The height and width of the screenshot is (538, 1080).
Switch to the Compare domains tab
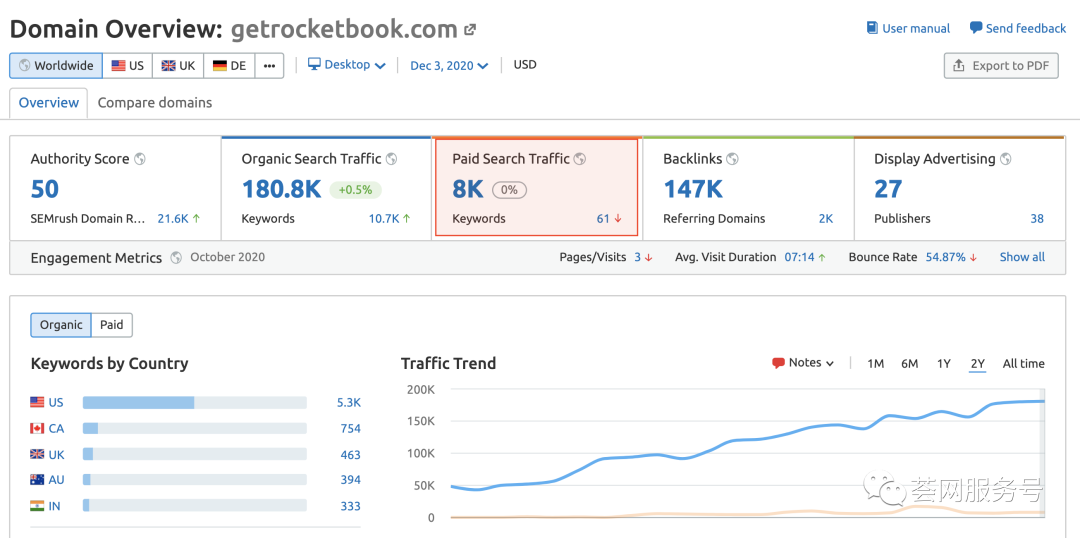point(155,103)
